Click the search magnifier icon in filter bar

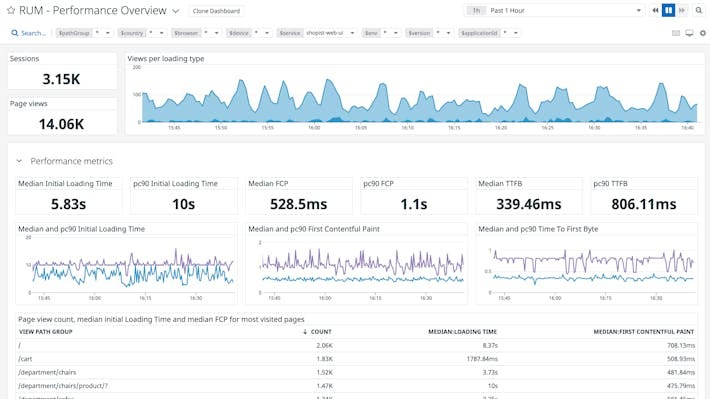click(14, 33)
